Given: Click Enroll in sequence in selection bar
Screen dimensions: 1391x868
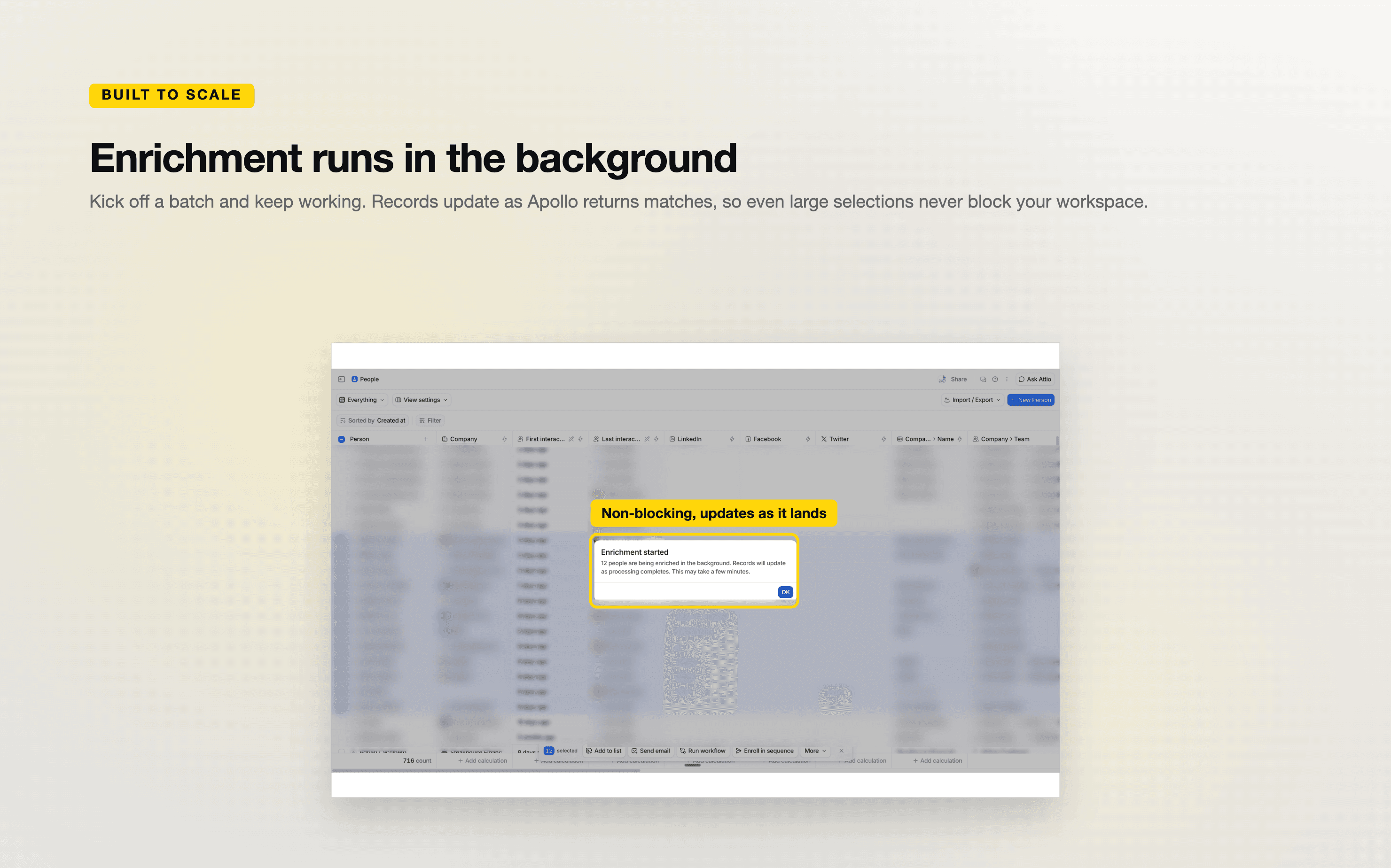Looking at the screenshot, I should [x=765, y=750].
